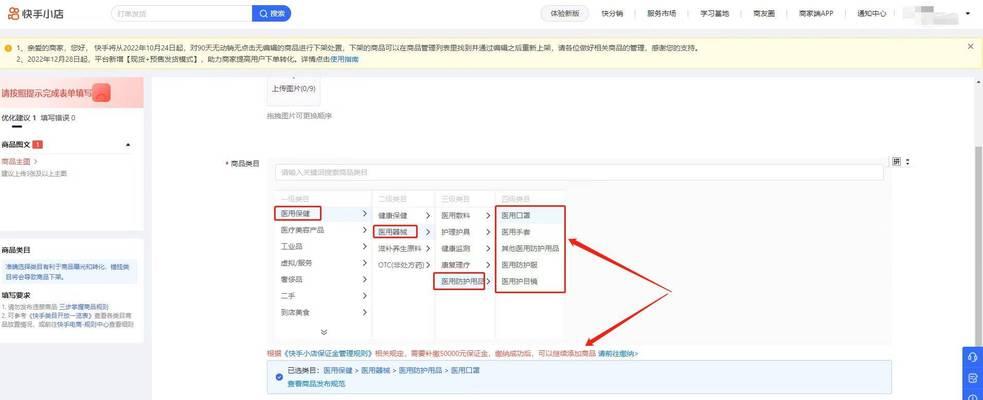Select 医用器械 second-level category
This screenshot has height=400, width=983.
coord(394,231)
